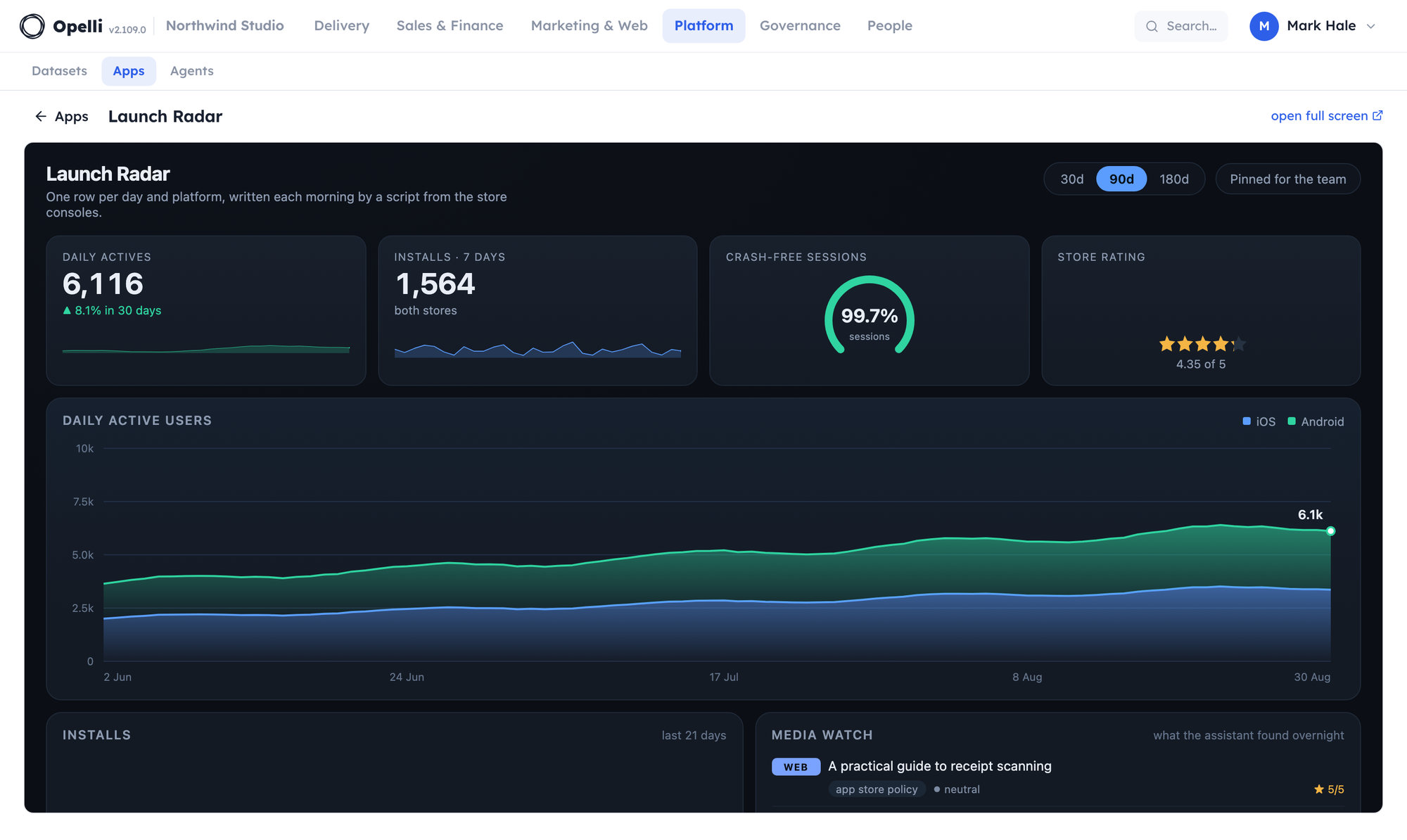Click the green up triangle trend icon

(x=67, y=310)
